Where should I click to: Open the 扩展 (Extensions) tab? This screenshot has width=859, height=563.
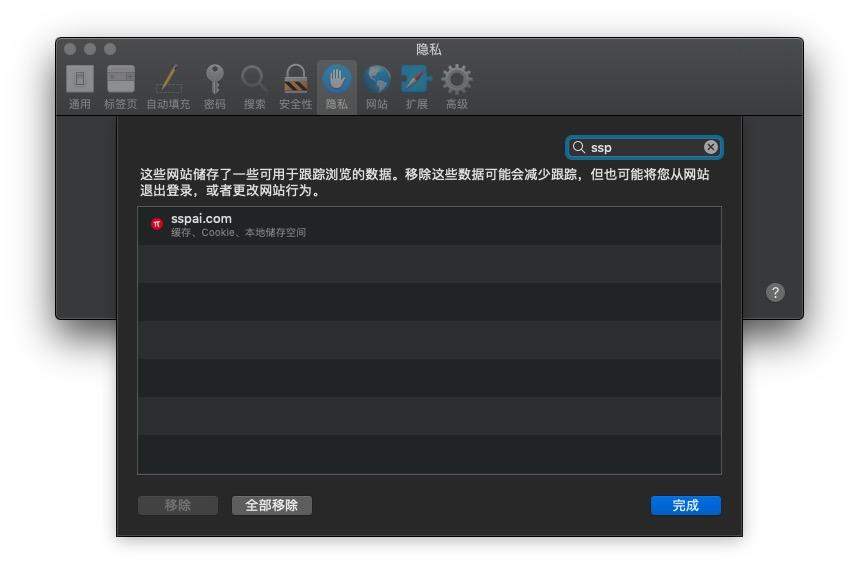click(x=416, y=87)
